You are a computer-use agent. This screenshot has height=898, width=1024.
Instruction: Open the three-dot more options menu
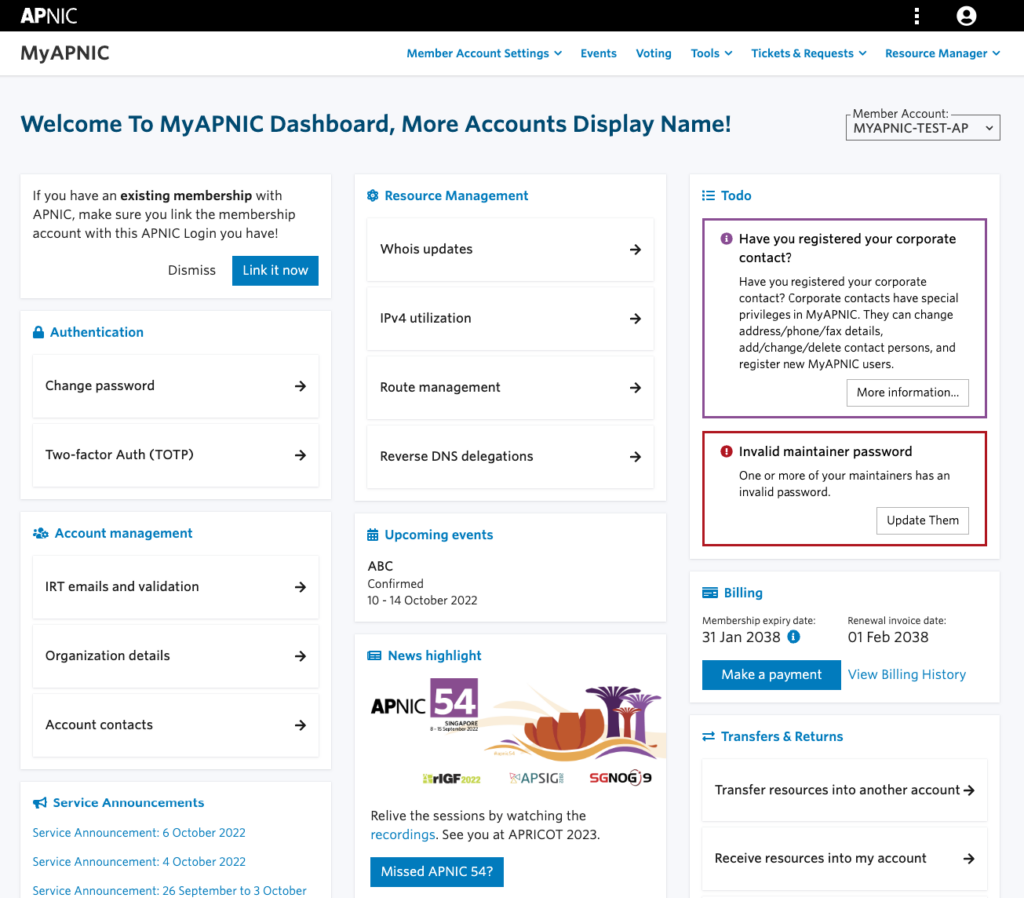tap(917, 16)
